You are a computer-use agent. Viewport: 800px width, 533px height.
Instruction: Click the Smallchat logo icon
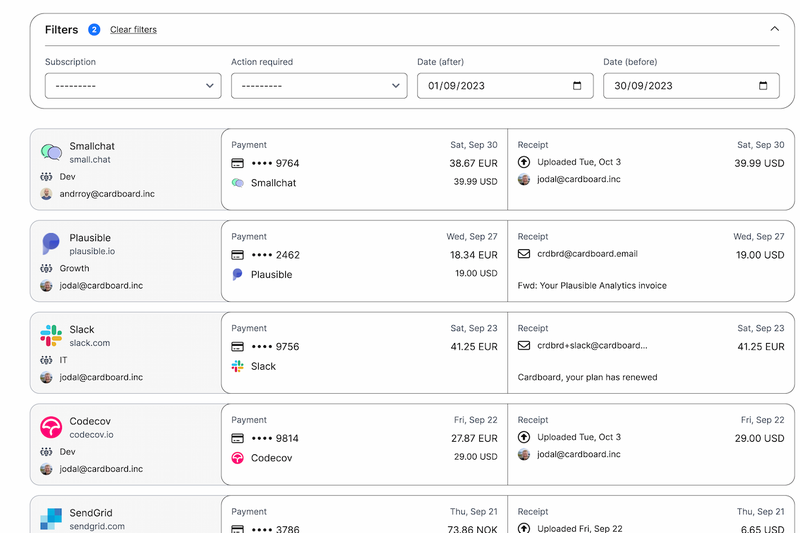coord(51,152)
